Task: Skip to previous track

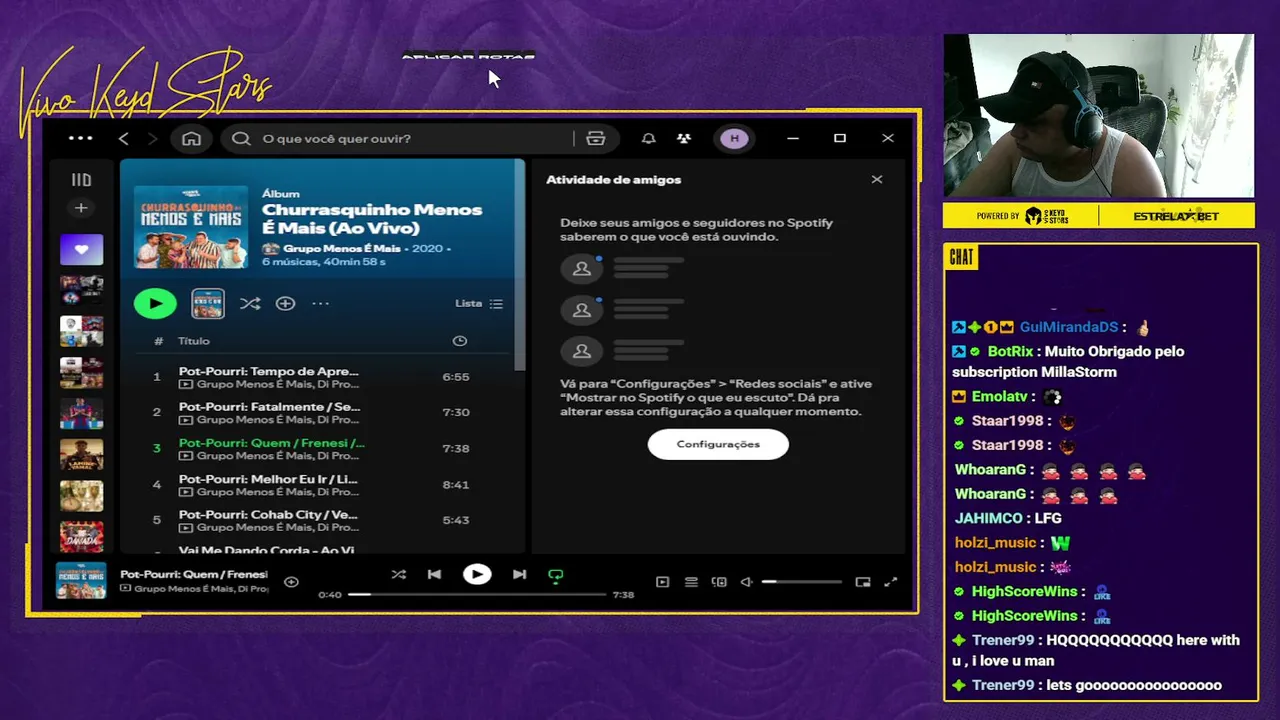Action: 434,574
